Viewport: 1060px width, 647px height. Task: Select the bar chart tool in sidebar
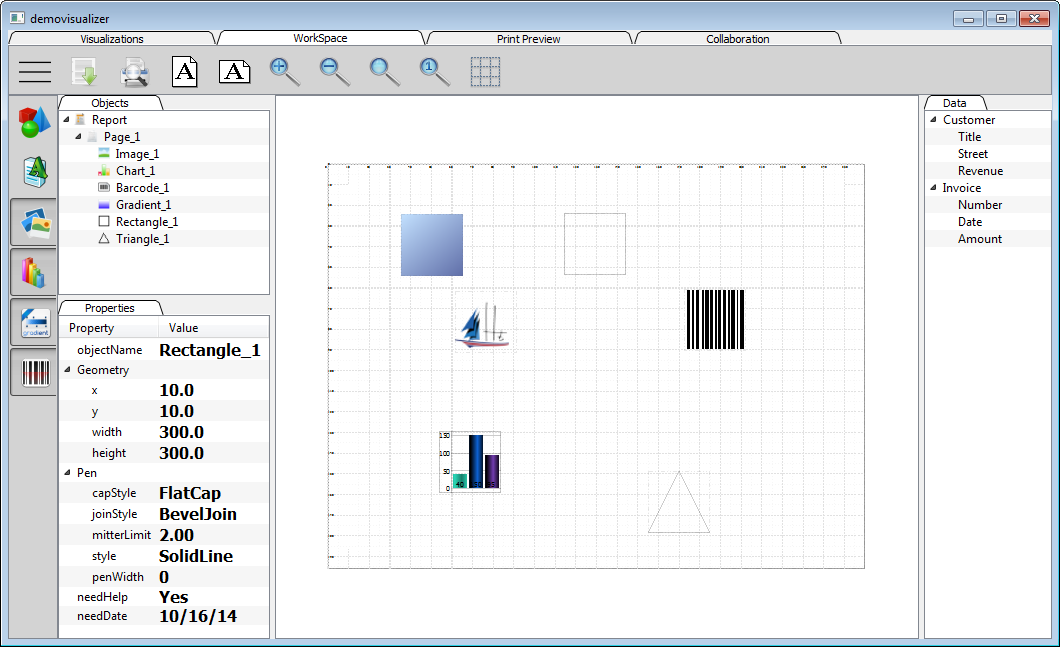pyautogui.click(x=33, y=272)
